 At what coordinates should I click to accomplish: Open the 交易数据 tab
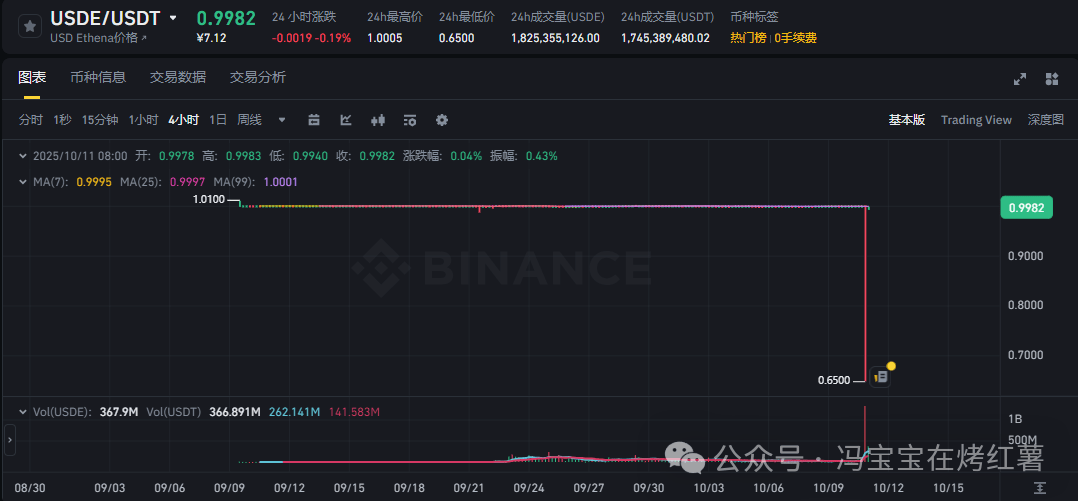pos(178,78)
